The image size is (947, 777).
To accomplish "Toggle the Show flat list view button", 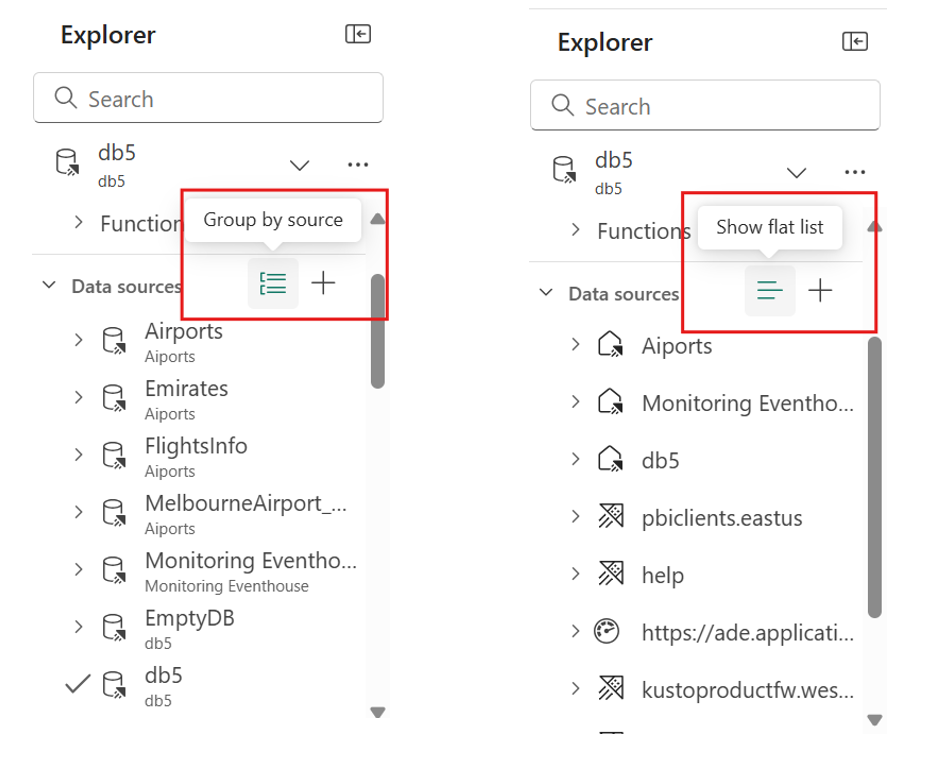I will (x=770, y=291).
